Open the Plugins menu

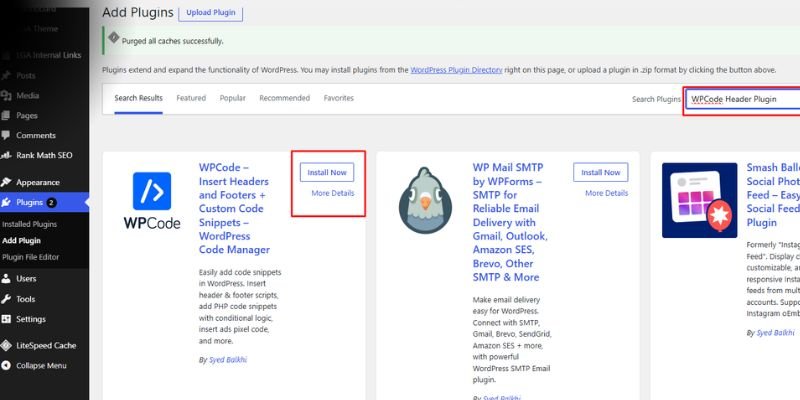tap(30, 203)
